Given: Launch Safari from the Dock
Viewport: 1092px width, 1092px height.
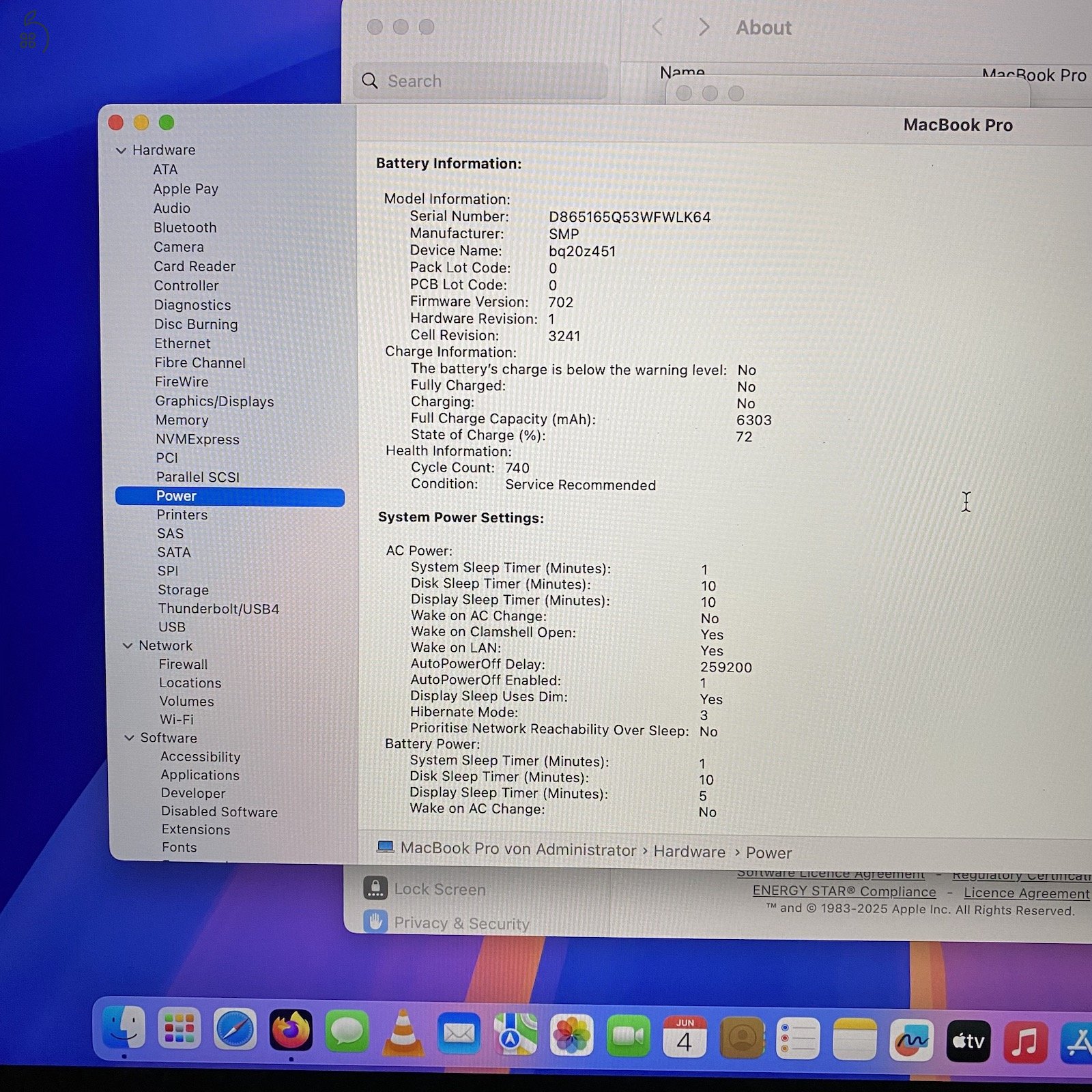Looking at the screenshot, I should tap(235, 1029).
